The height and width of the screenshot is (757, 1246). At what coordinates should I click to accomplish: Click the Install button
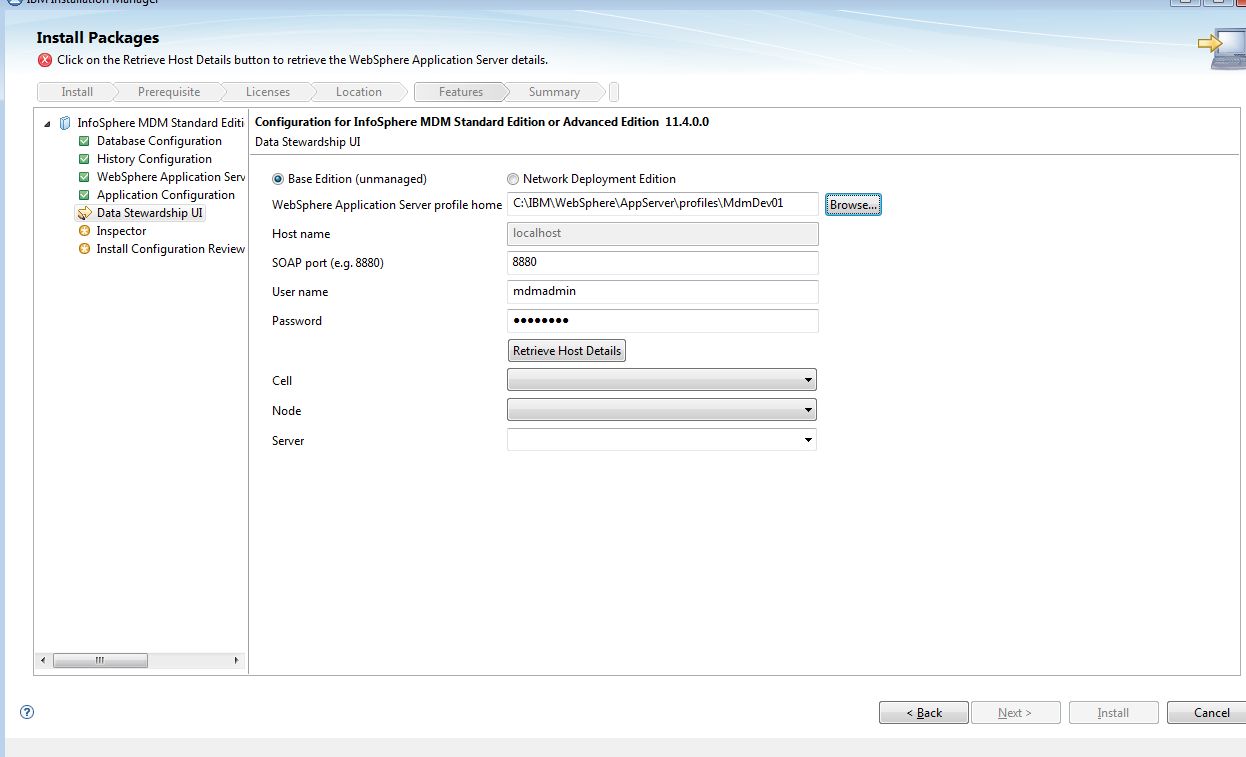(1113, 713)
